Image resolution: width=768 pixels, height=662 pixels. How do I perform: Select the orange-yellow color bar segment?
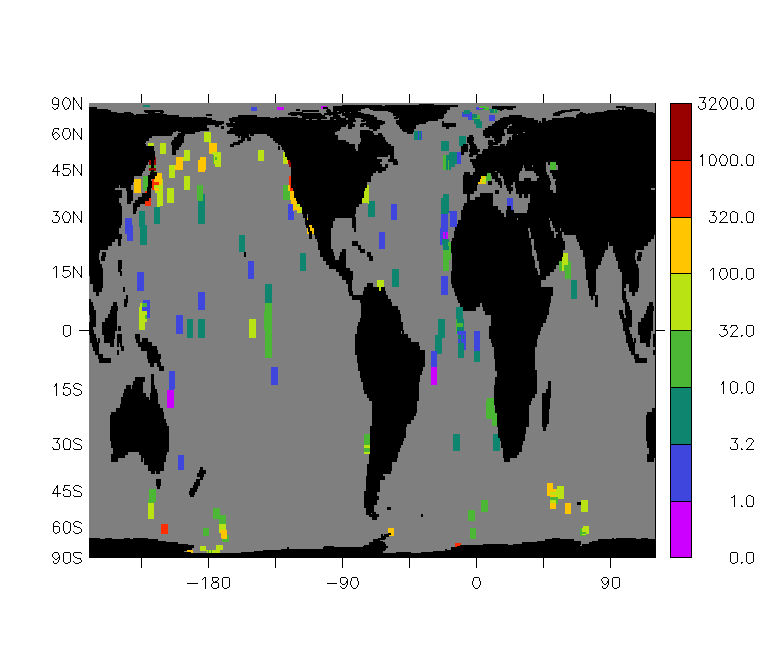click(x=680, y=245)
